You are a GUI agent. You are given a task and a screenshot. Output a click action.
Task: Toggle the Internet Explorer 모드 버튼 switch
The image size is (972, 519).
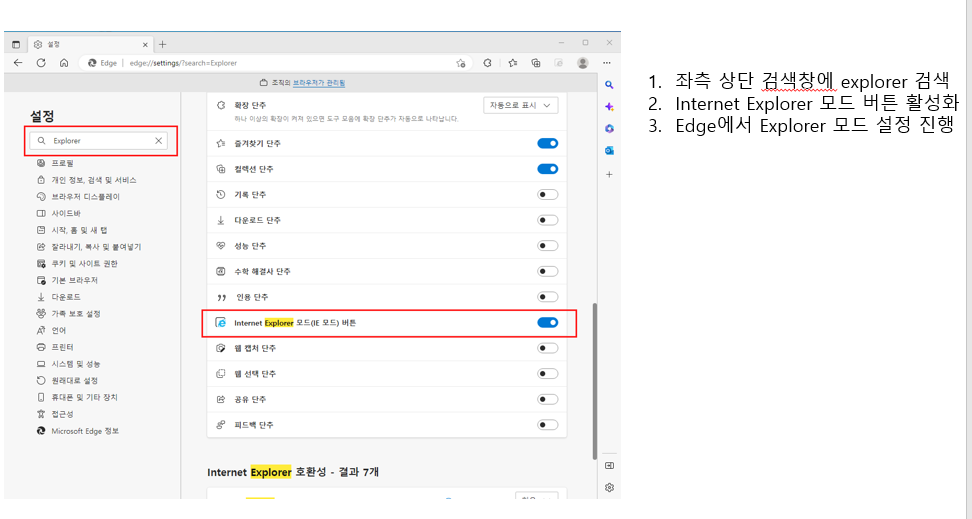point(547,322)
